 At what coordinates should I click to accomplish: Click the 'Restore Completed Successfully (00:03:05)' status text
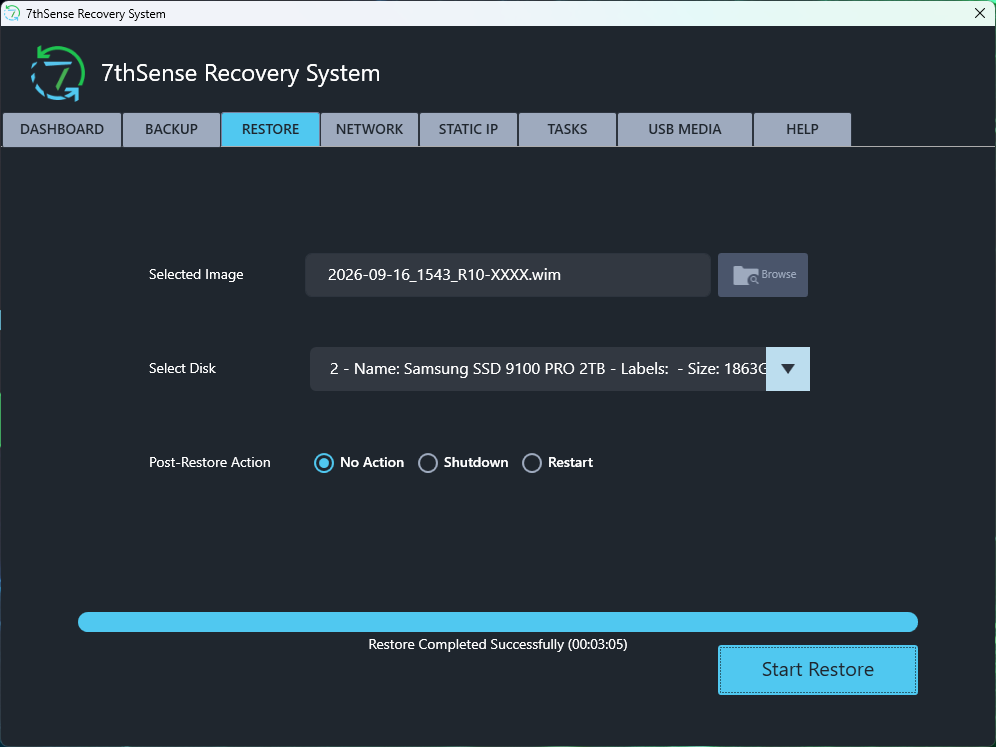pos(498,645)
